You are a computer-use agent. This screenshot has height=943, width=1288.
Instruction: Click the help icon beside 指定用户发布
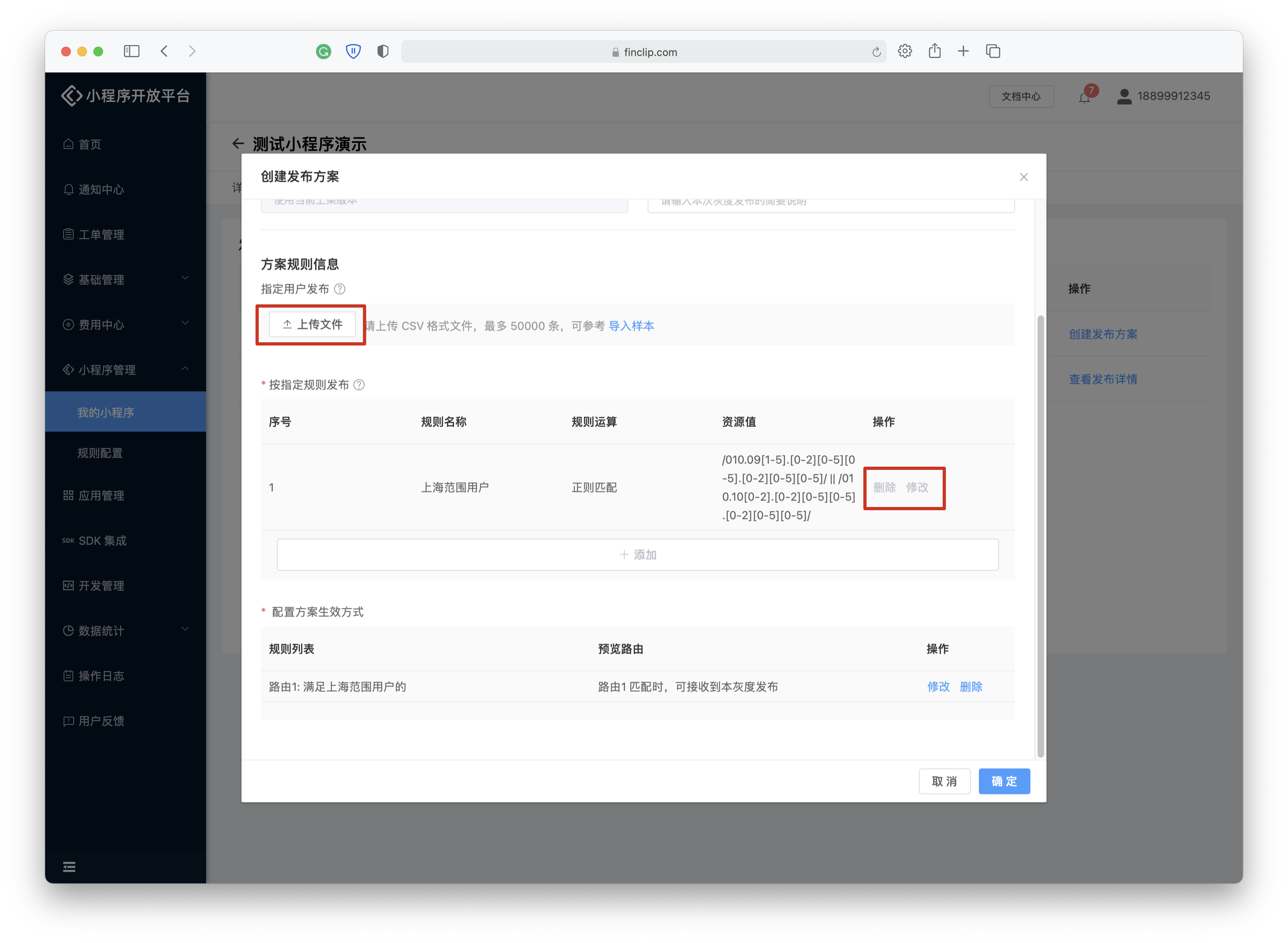click(x=340, y=289)
